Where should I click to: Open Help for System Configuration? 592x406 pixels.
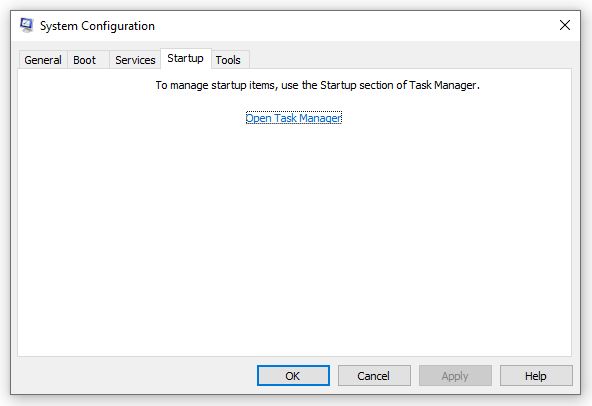click(536, 375)
